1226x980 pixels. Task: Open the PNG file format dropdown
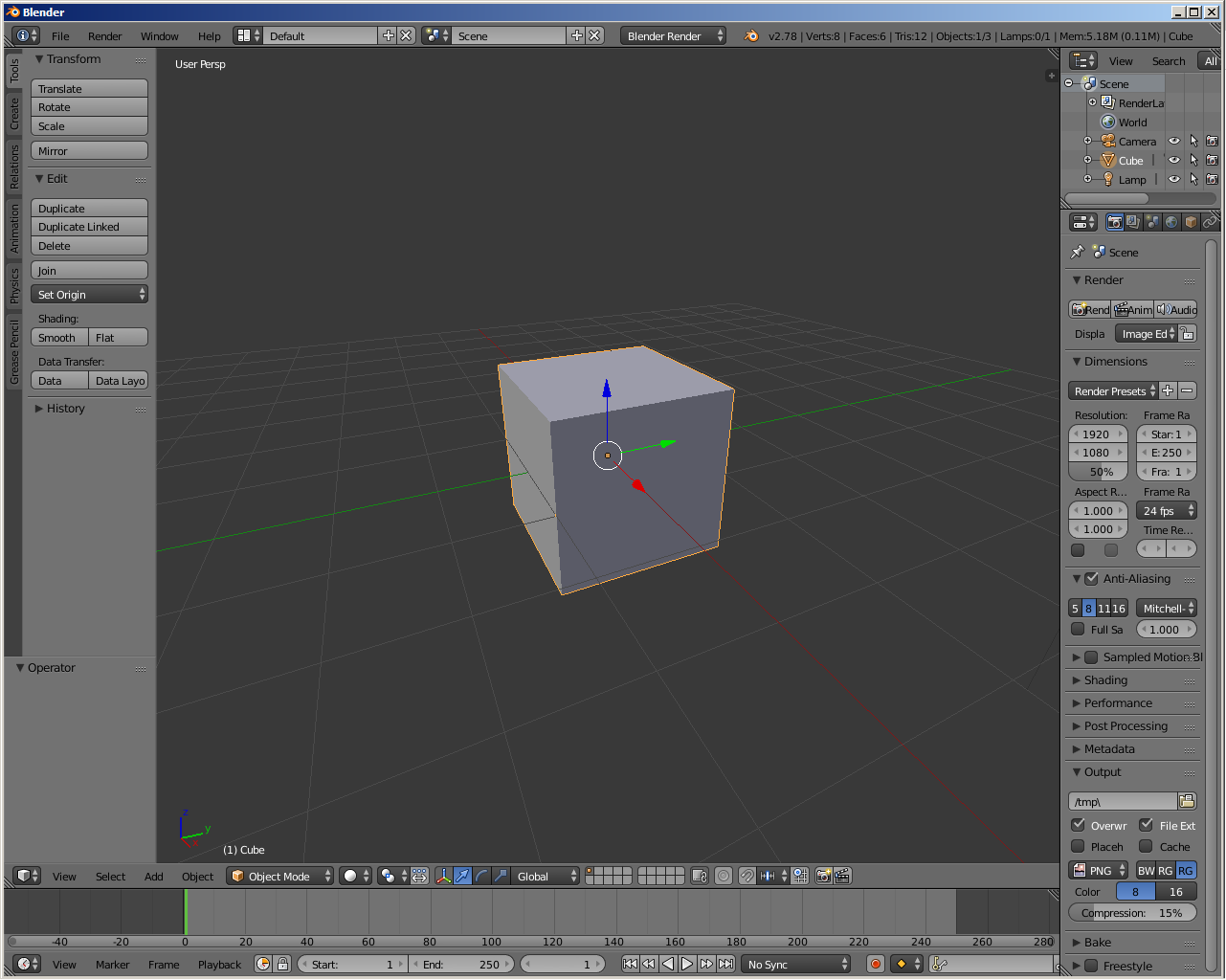[1099, 870]
